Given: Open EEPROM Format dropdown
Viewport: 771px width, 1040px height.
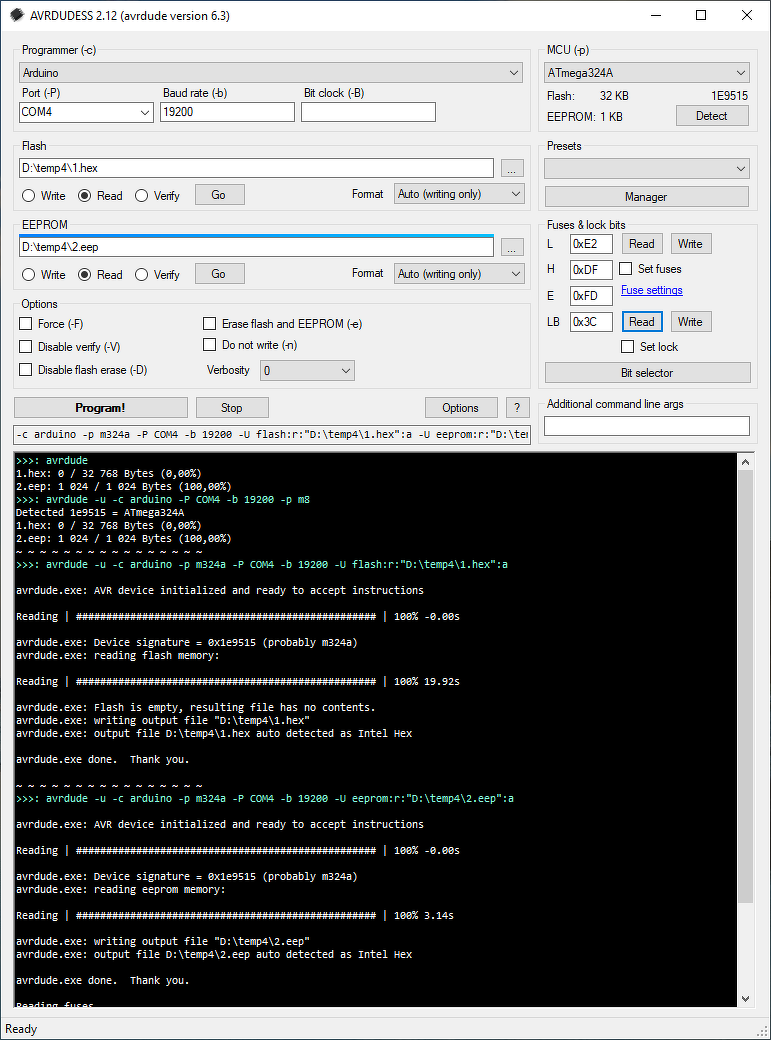Looking at the screenshot, I should point(459,274).
